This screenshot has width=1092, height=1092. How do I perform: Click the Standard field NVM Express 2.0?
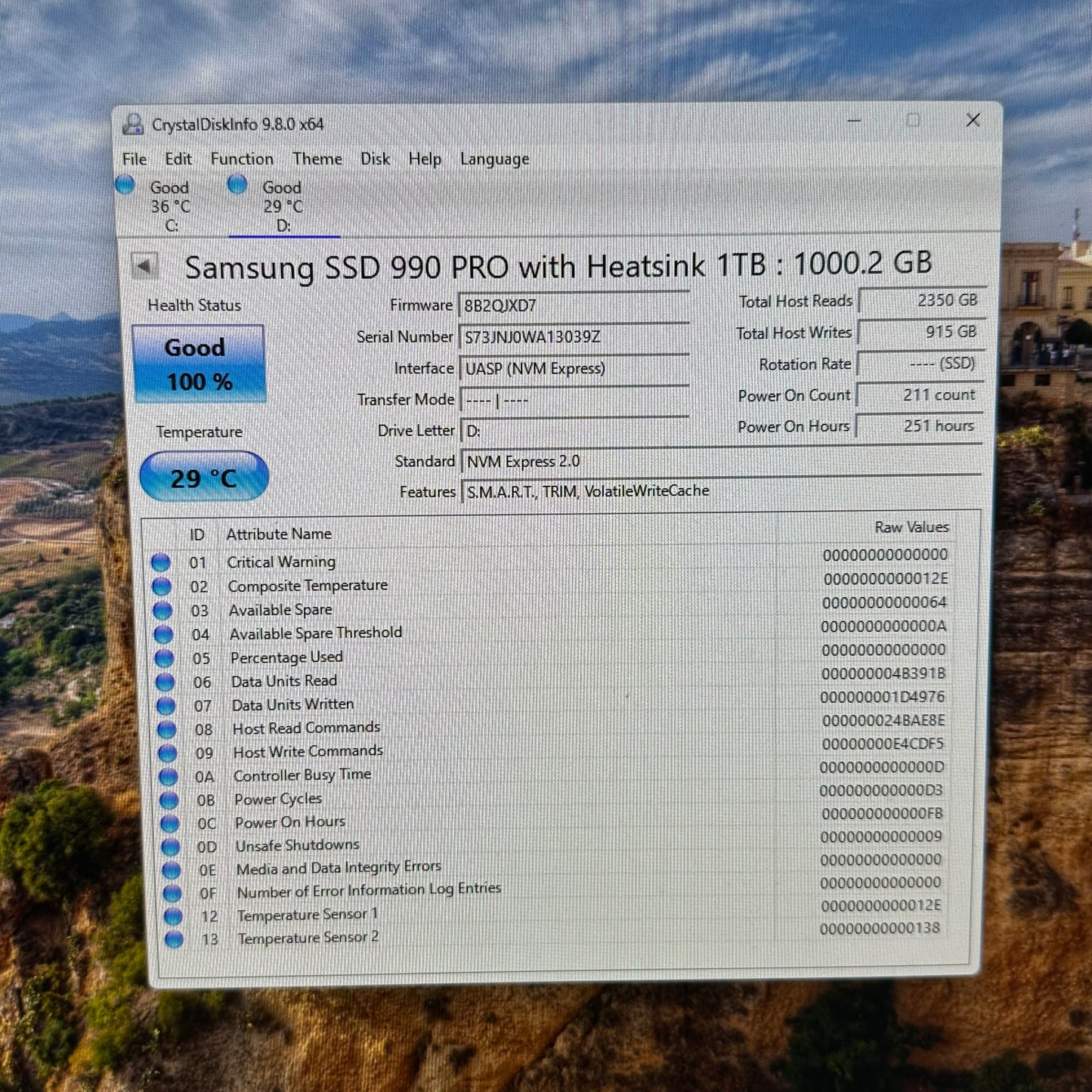[x=721, y=461]
